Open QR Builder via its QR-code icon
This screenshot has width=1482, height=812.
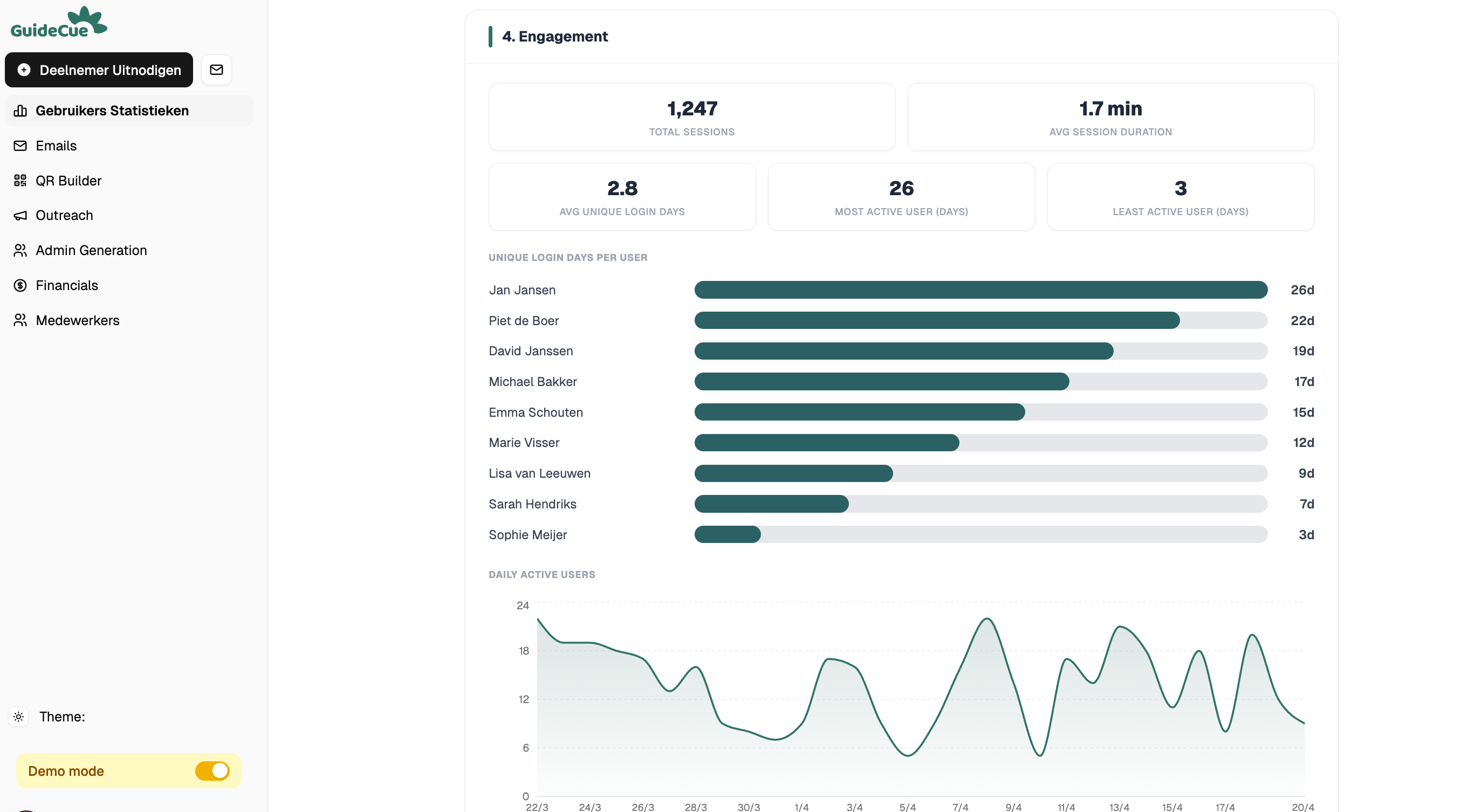pos(19,180)
